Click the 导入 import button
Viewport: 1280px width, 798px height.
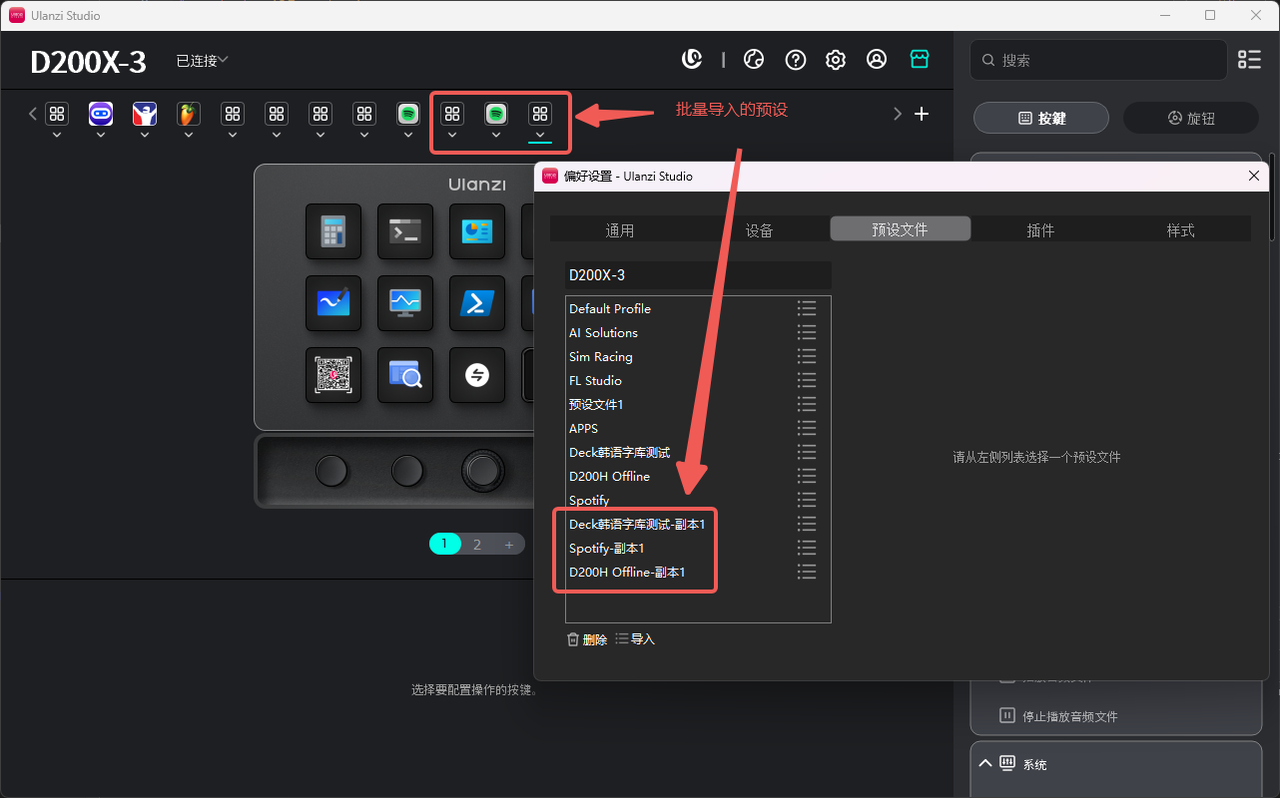[635, 640]
